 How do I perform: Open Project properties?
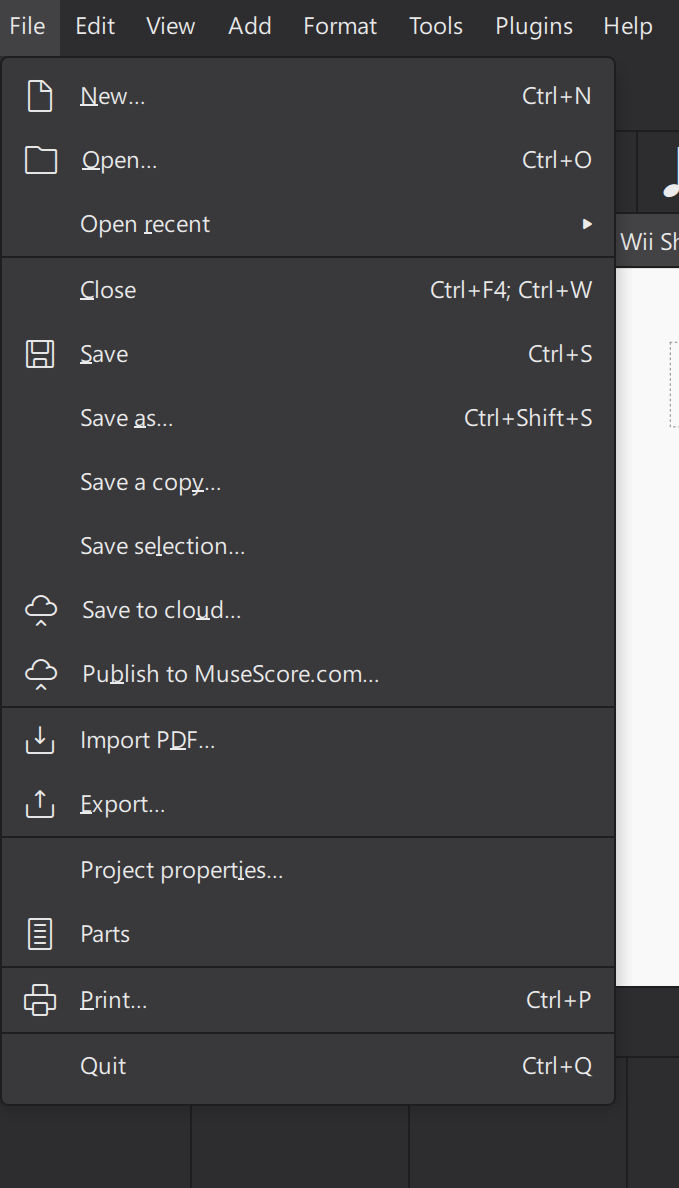tap(182, 869)
